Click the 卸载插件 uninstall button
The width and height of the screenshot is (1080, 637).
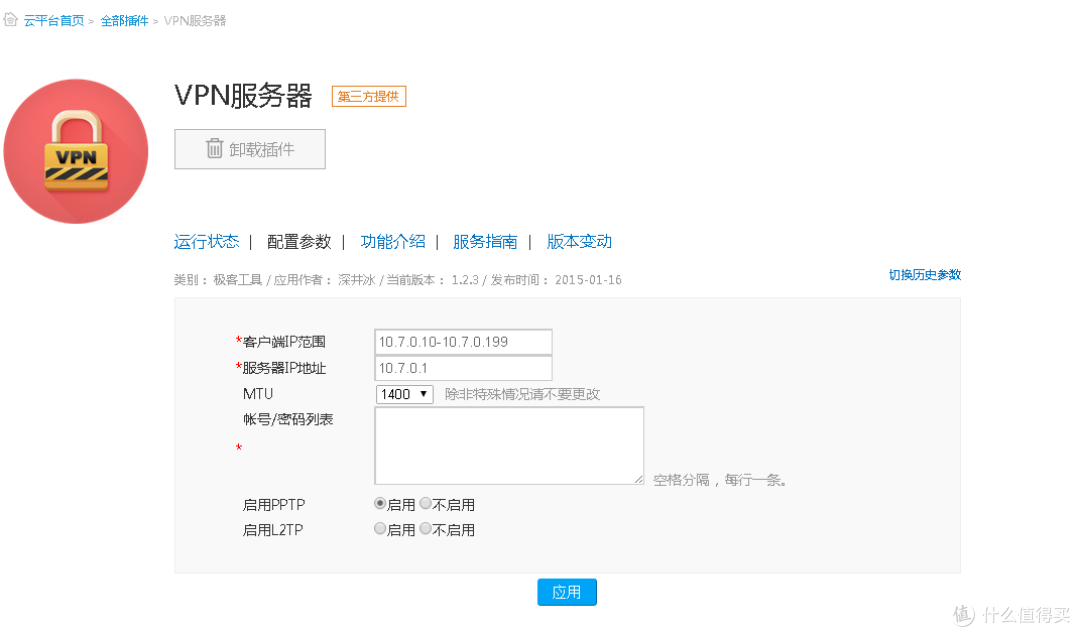point(250,149)
